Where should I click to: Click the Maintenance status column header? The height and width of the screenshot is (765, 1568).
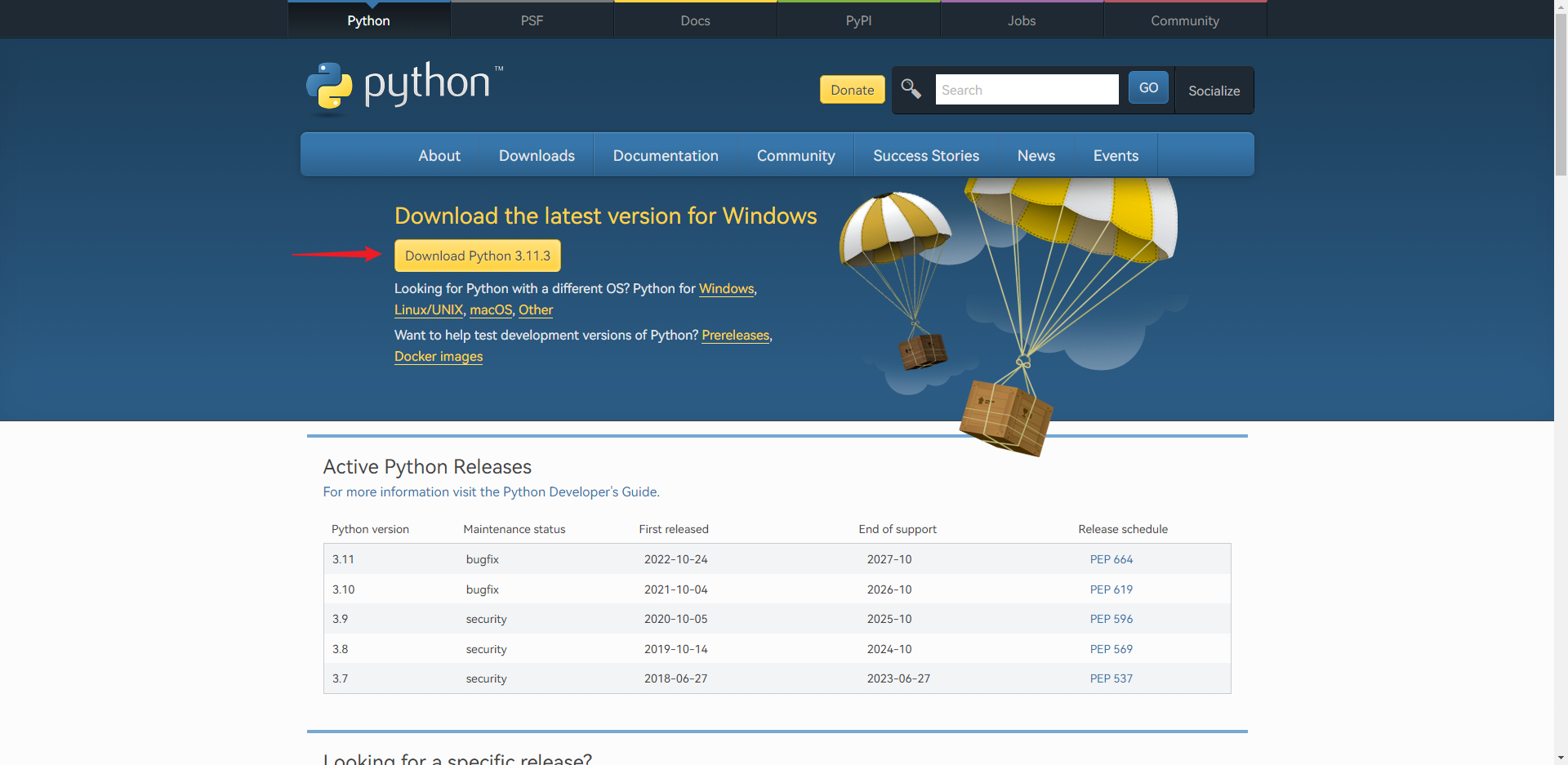[x=514, y=529]
